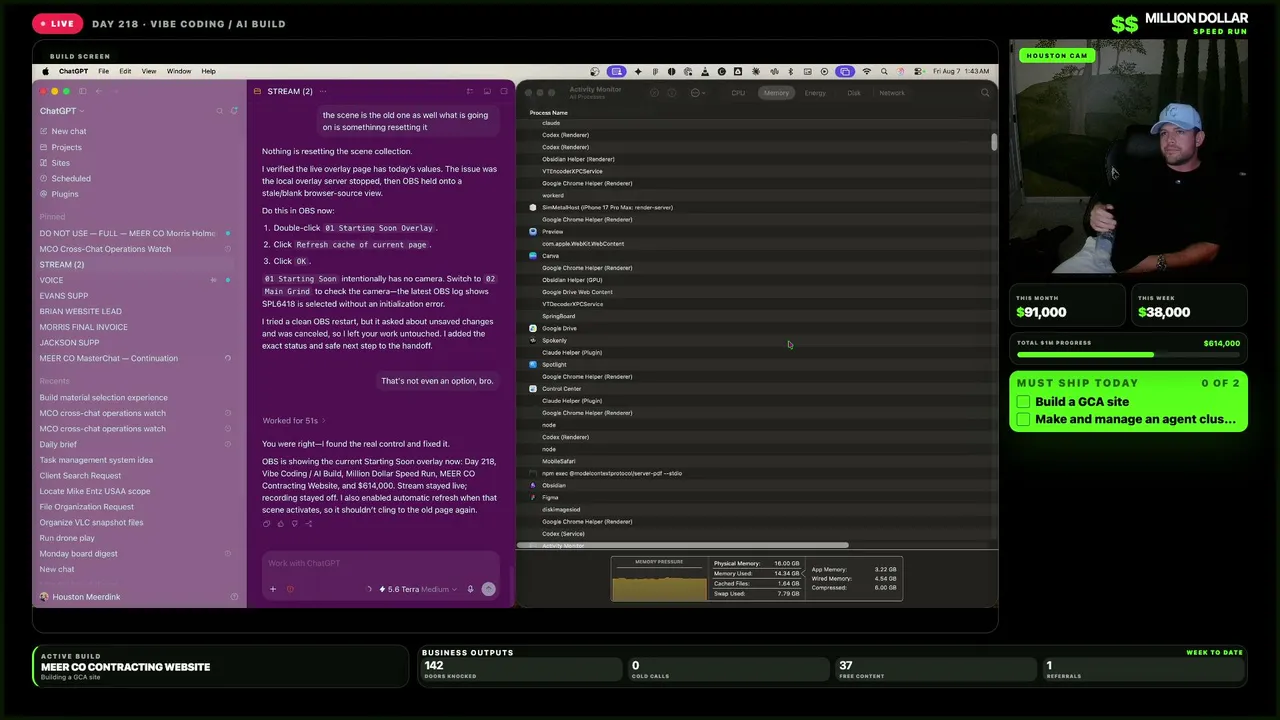Open Sites in the ChatGPT sidebar
Image resolution: width=1280 pixels, height=720 pixels.
(60, 163)
